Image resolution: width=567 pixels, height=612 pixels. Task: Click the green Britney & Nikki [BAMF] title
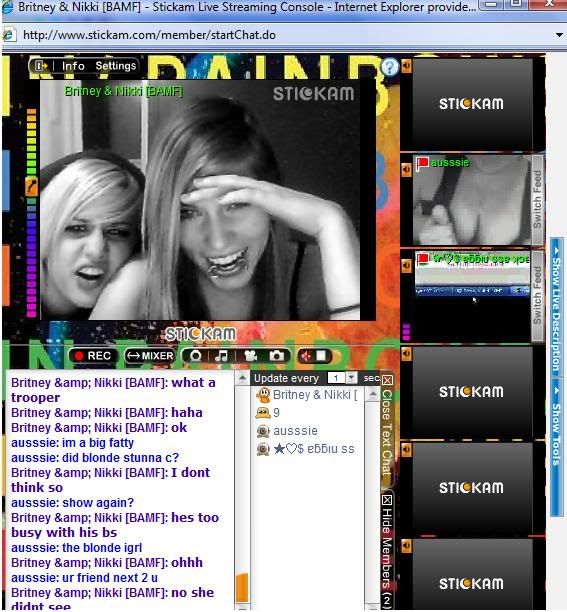pyautogui.click(x=123, y=91)
